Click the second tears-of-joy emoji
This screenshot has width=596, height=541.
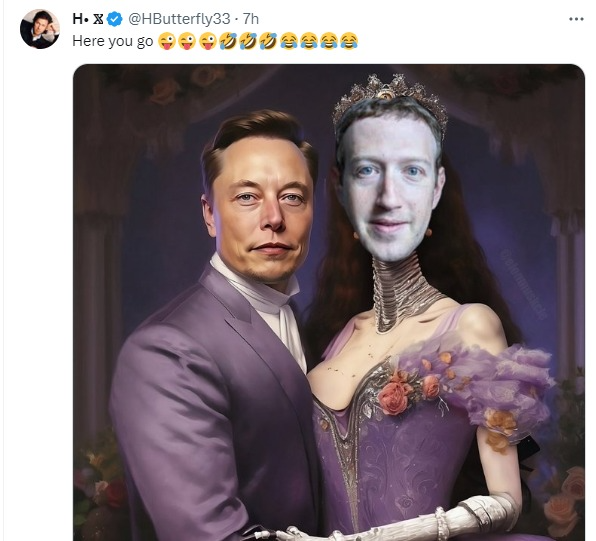click(309, 41)
